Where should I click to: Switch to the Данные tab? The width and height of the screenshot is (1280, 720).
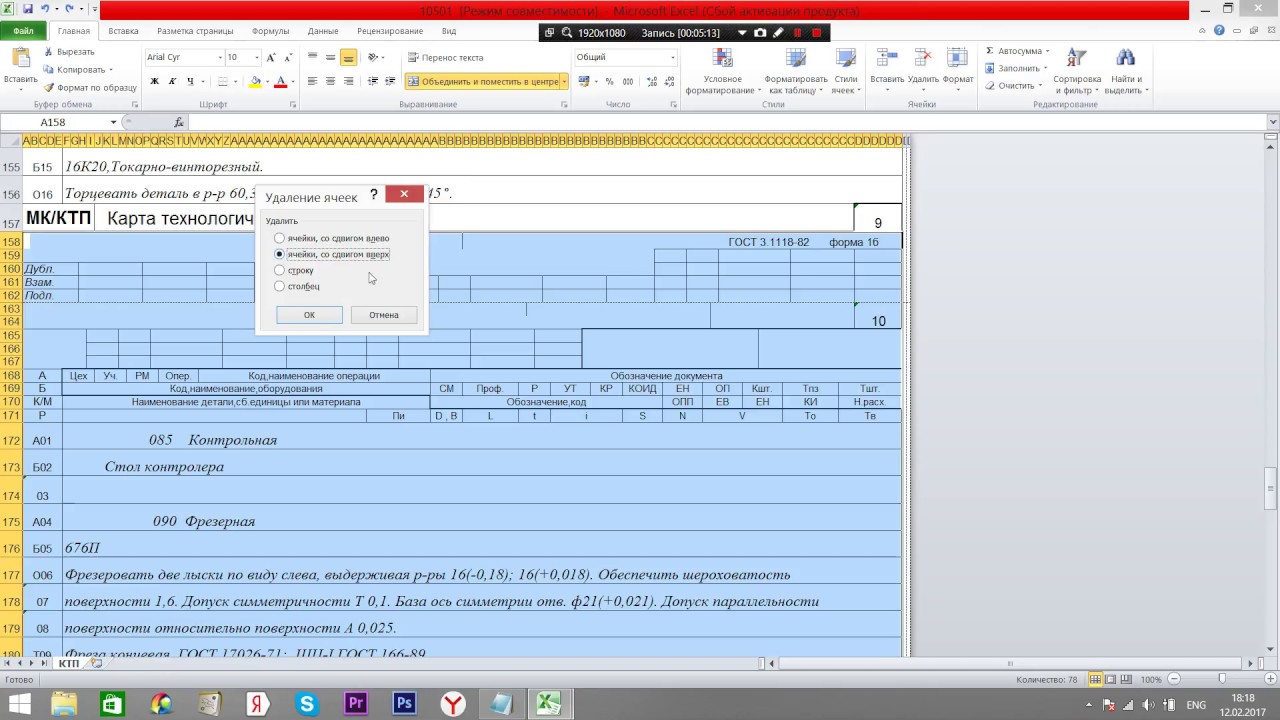pyautogui.click(x=323, y=31)
